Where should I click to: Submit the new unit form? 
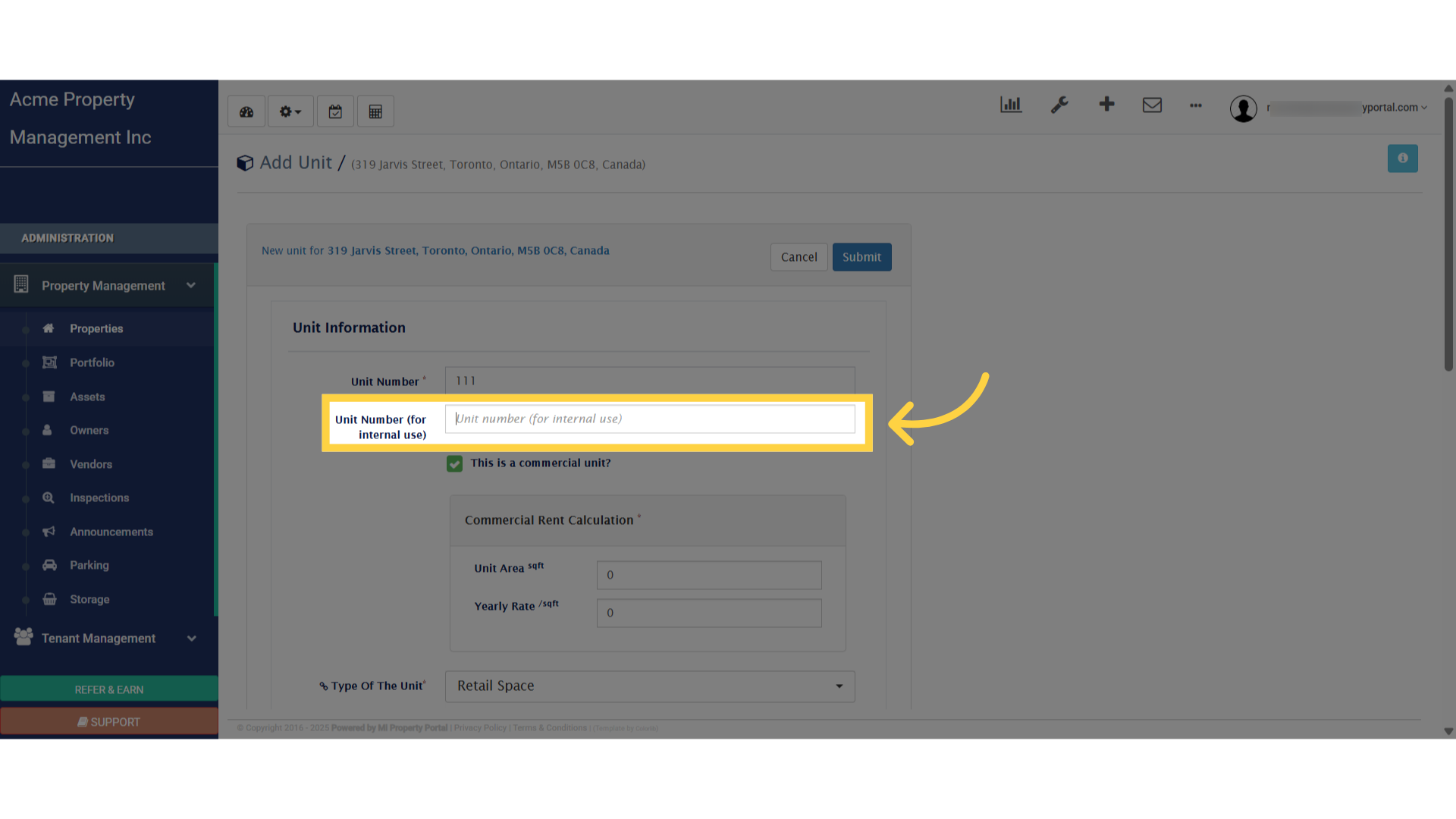(x=861, y=257)
